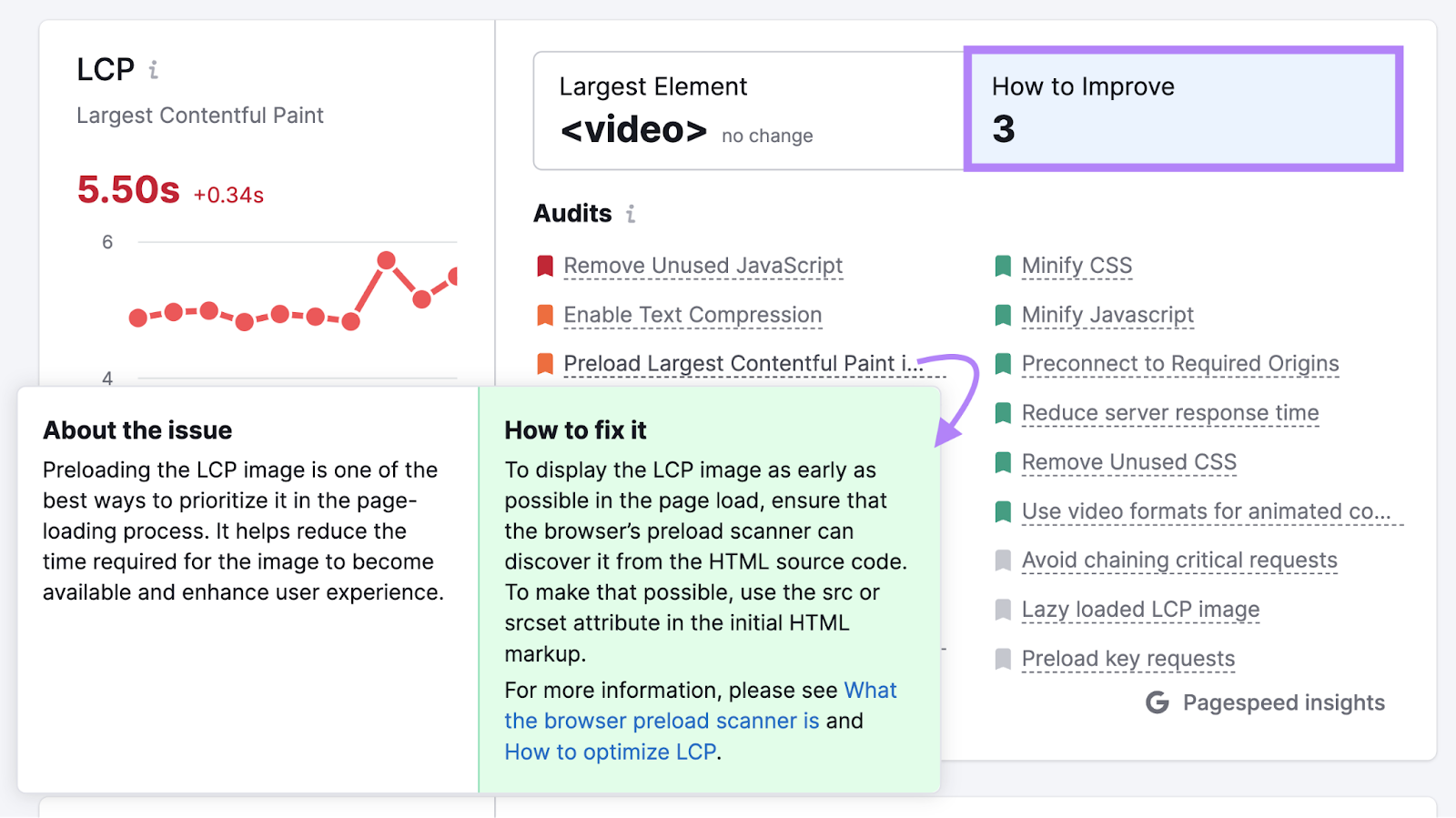
Task: Open the Preload key requests audit
Action: pyautogui.click(x=1128, y=659)
